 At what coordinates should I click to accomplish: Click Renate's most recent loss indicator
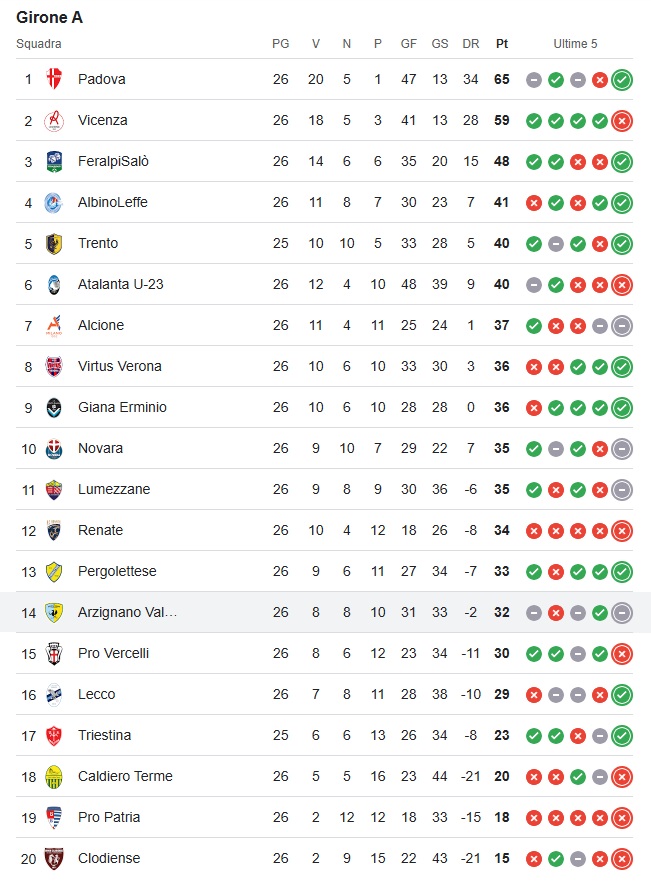tap(622, 531)
